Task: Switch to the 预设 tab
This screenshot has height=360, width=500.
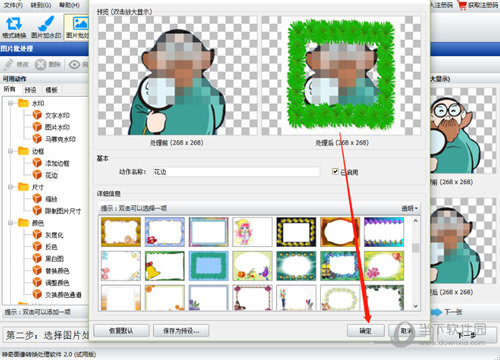Action: (30, 90)
